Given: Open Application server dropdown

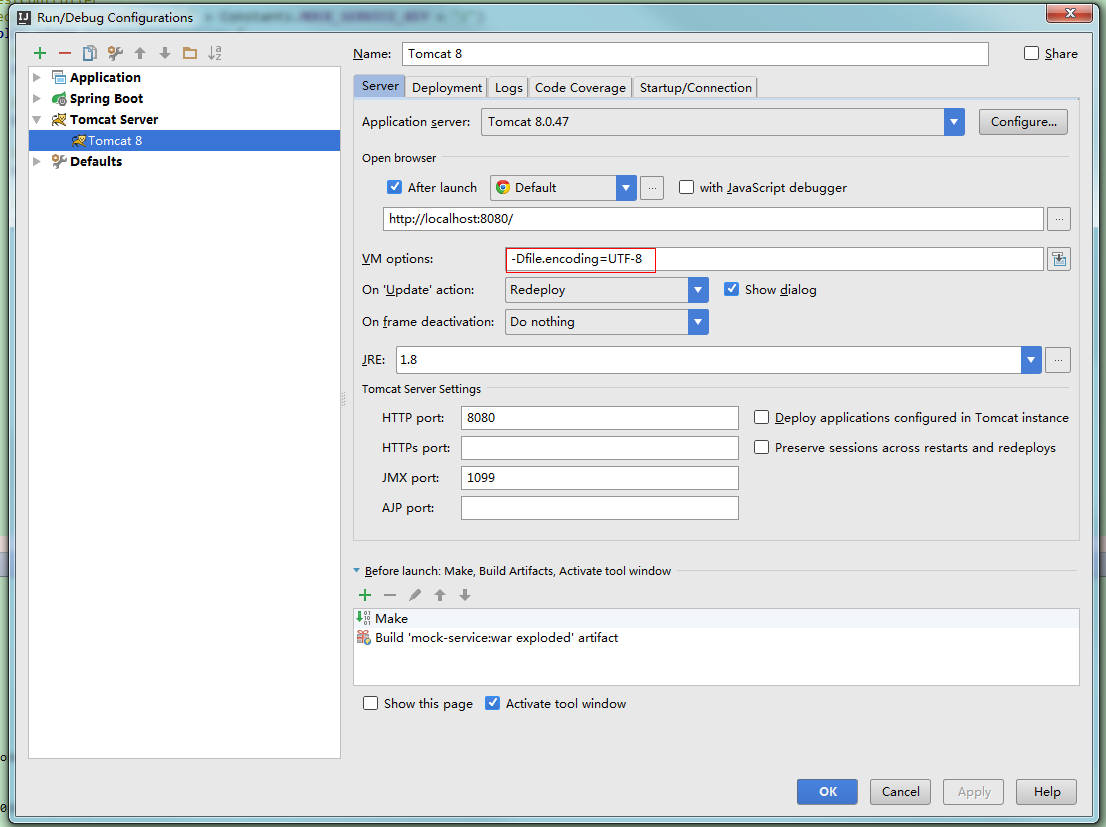Looking at the screenshot, I should 954,122.
